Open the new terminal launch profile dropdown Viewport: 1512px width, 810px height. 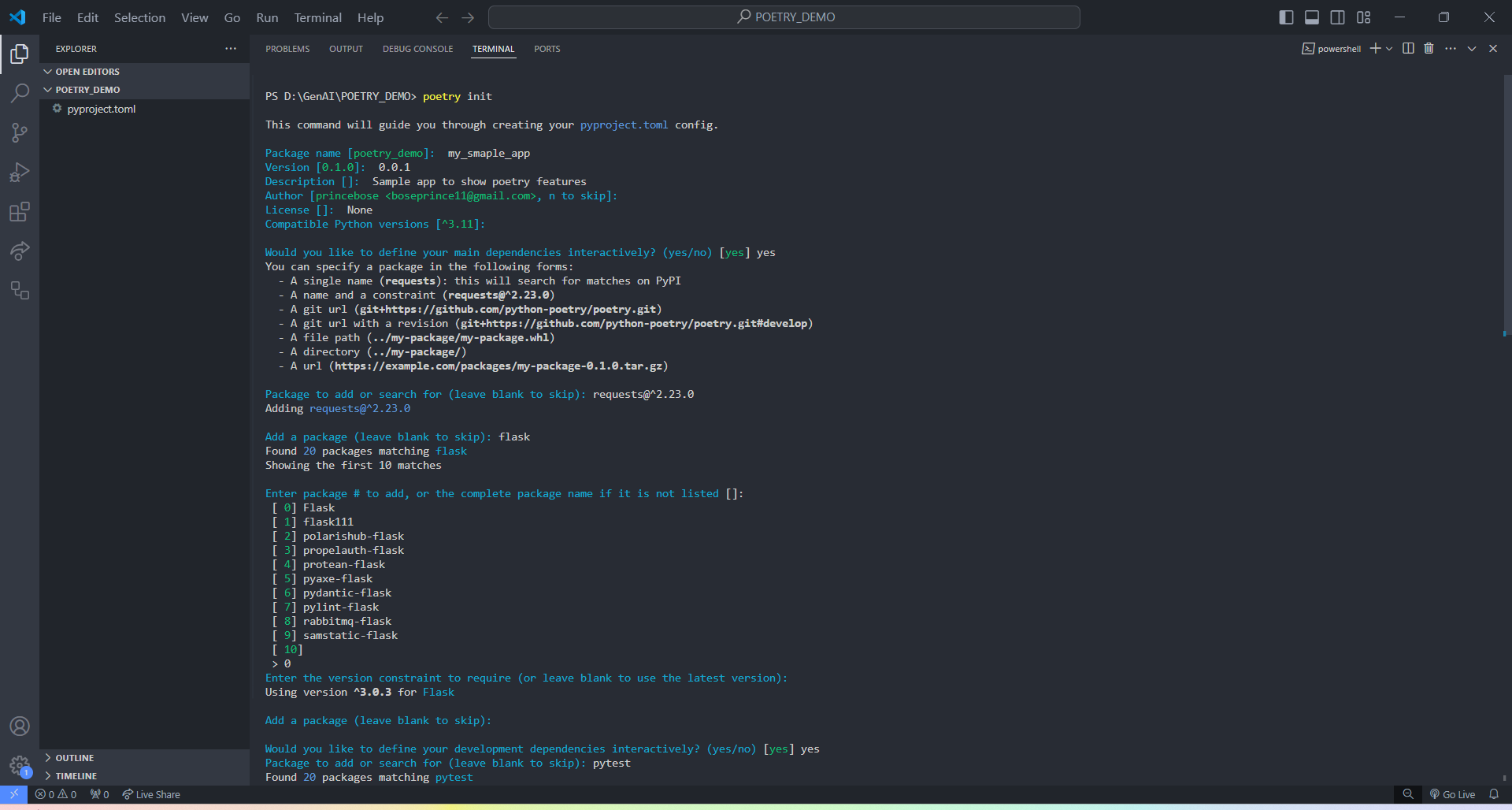tap(1389, 49)
